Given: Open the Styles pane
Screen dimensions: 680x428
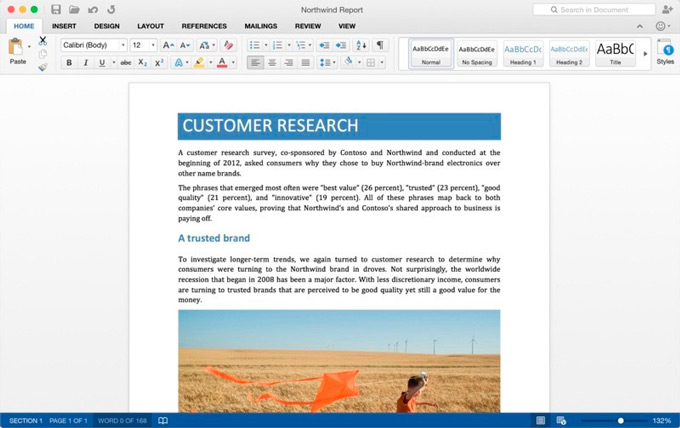Looking at the screenshot, I should click(x=665, y=50).
